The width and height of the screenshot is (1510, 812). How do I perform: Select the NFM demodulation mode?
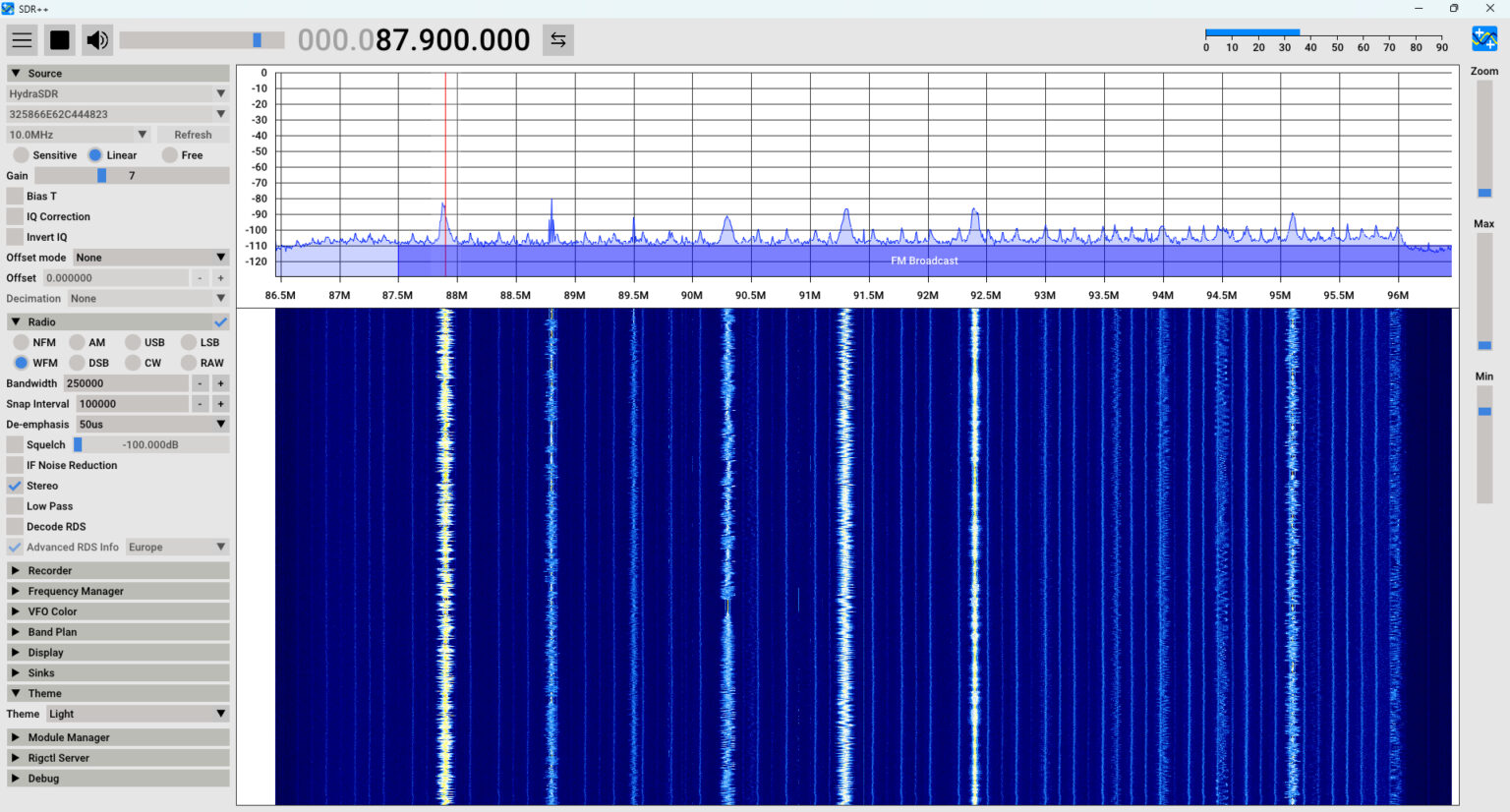pyautogui.click(x=21, y=342)
